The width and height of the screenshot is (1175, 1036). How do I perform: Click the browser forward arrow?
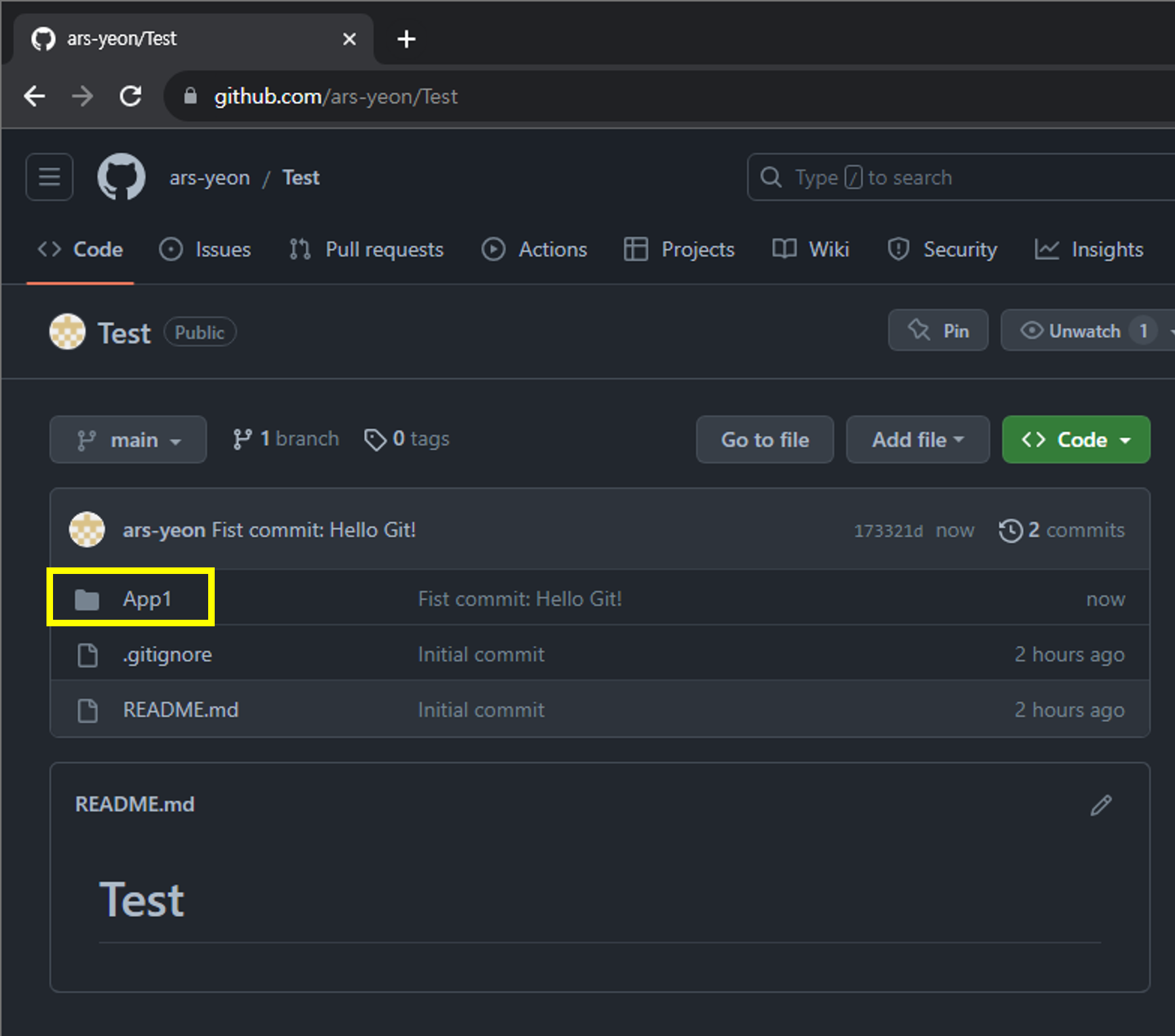click(x=82, y=96)
